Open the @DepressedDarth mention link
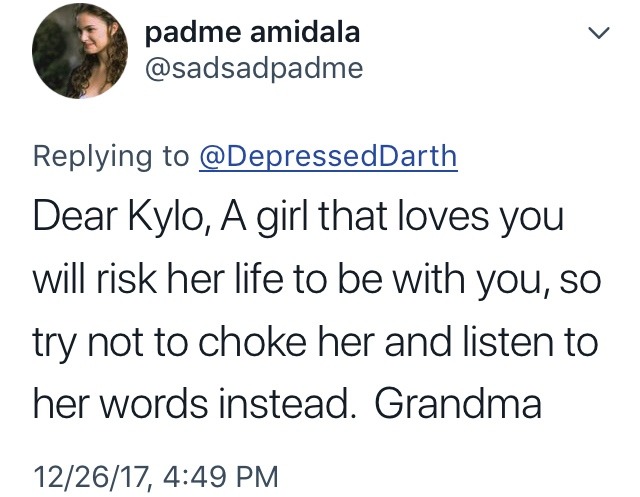Image resolution: width=640 pixels, height=497 pixels. [x=328, y=156]
